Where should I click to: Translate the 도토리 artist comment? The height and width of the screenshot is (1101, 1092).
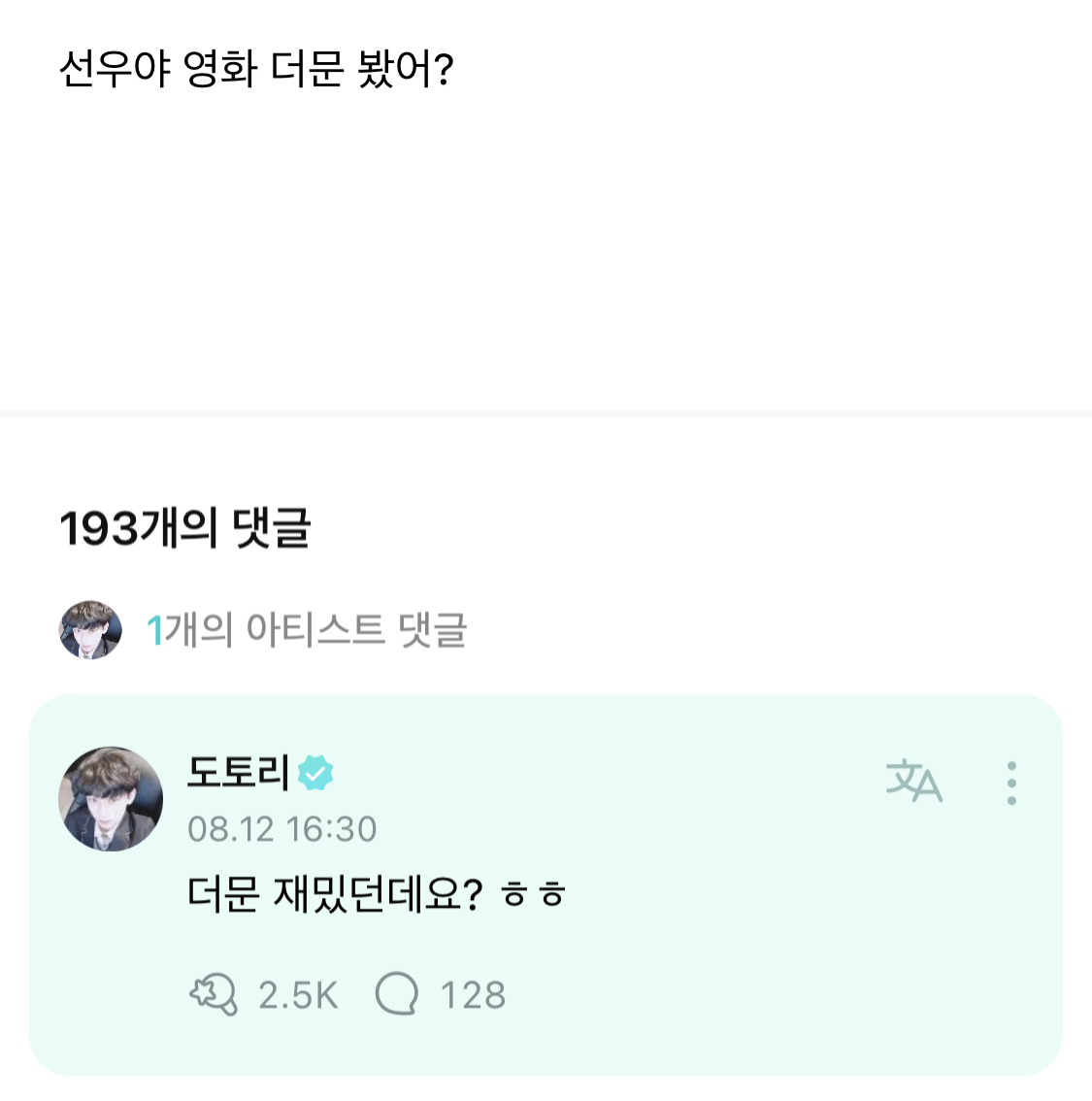coord(913,783)
